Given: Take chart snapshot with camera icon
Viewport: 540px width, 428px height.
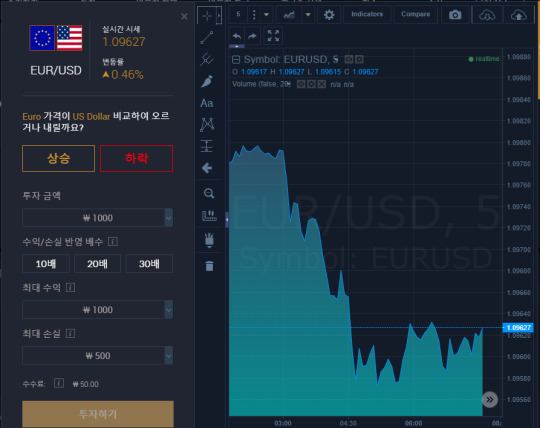Looking at the screenshot, I should coord(455,15).
